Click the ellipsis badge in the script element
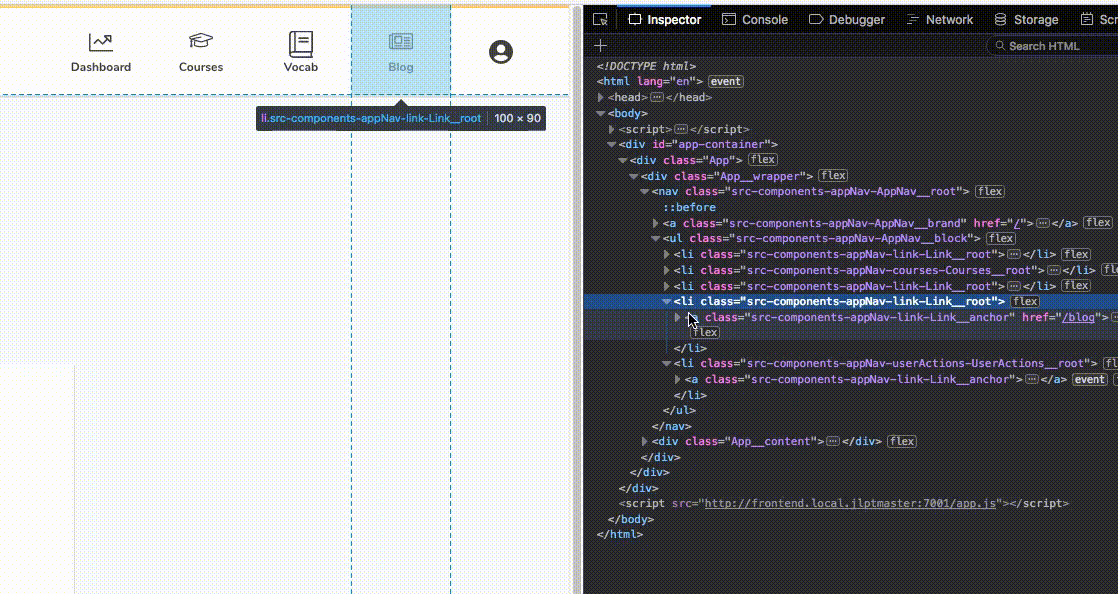This screenshot has width=1118, height=594. tap(681, 129)
